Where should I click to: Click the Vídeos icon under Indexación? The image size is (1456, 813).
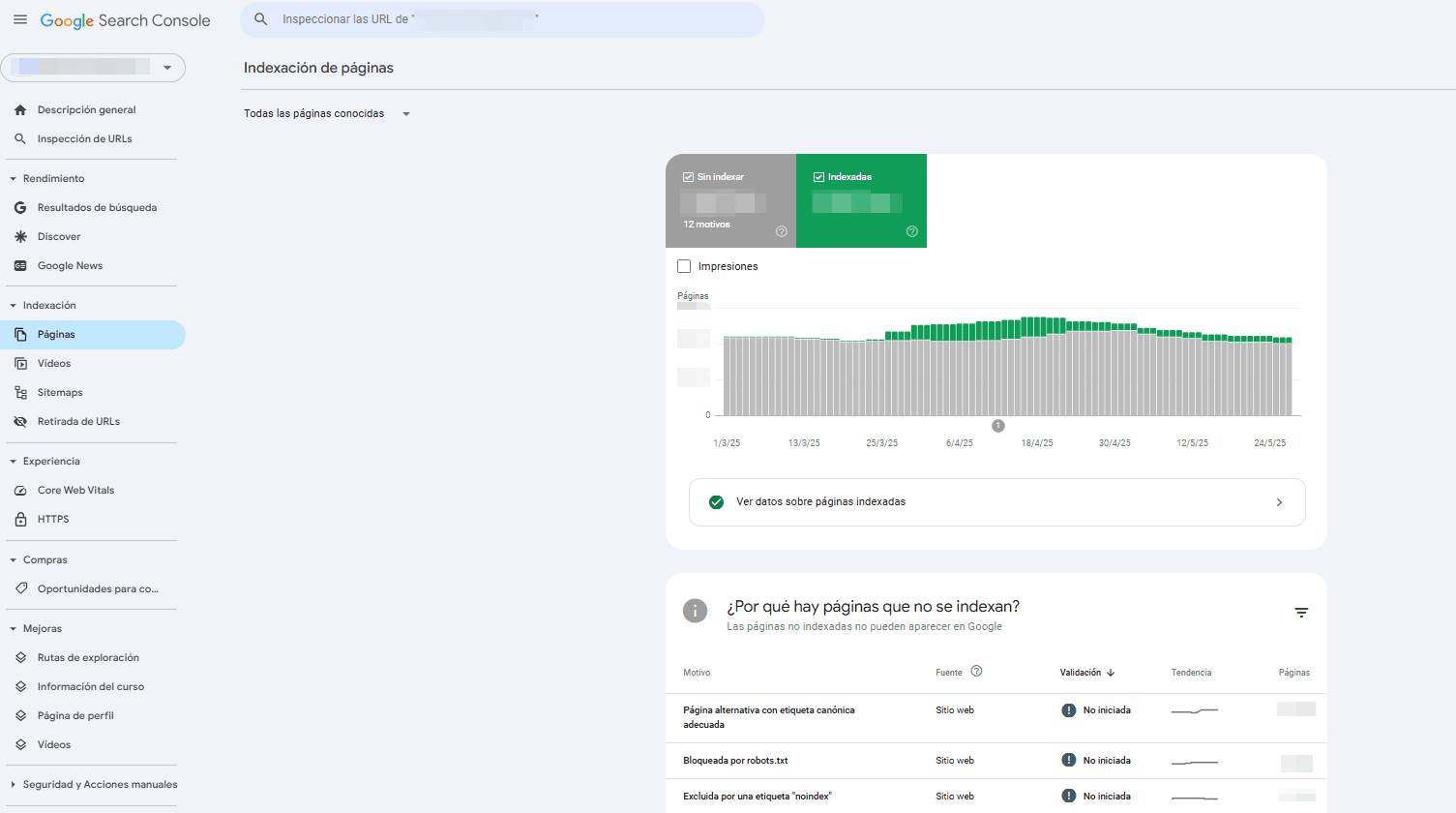(20, 364)
